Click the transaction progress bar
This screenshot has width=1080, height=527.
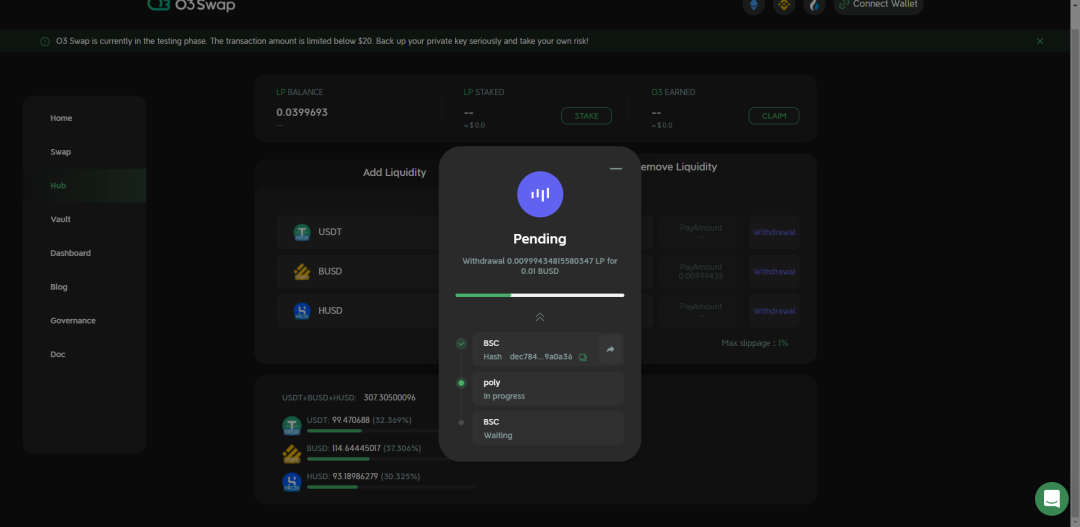[x=540, y=295]
